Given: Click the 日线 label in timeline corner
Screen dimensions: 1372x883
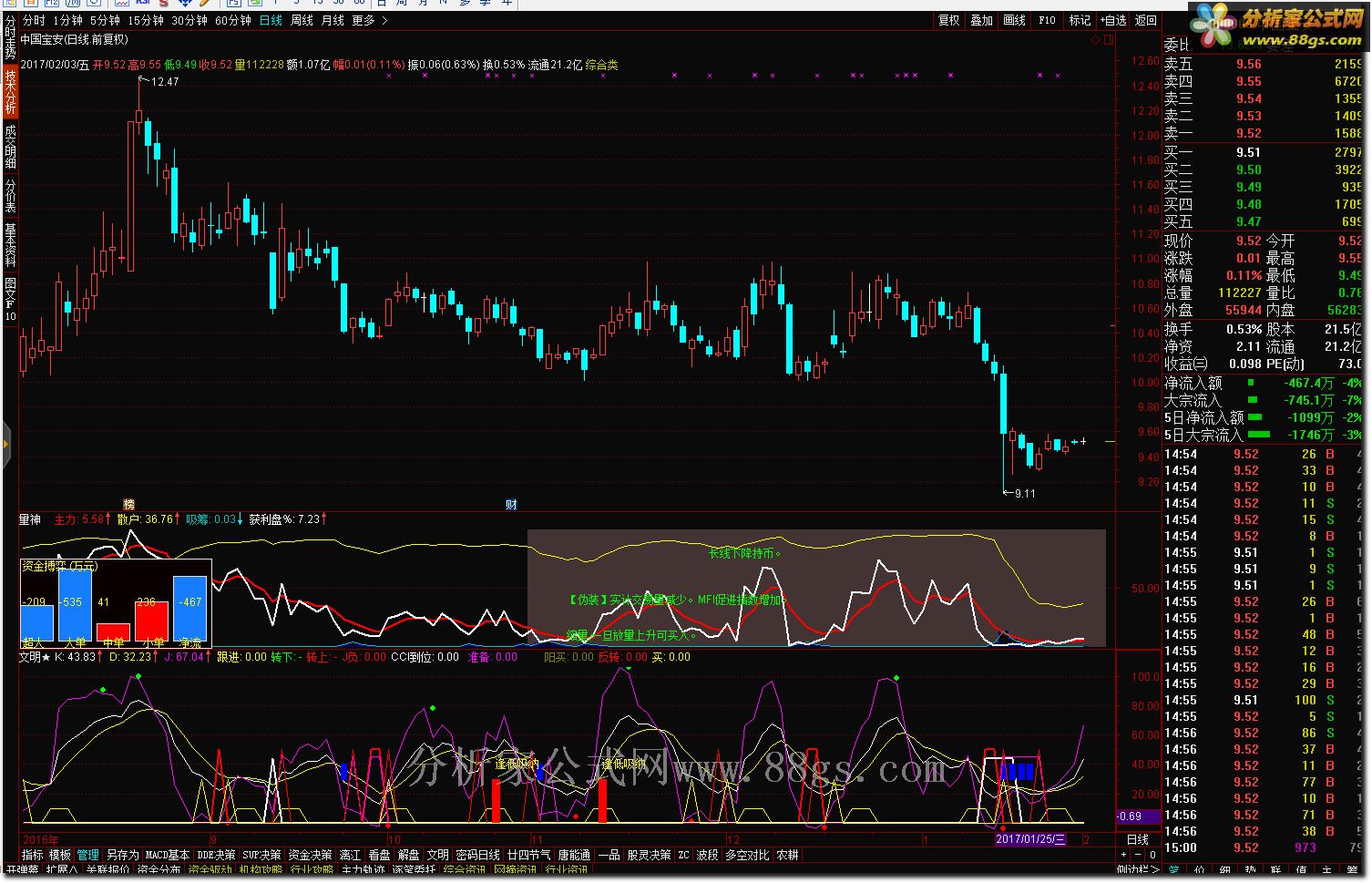Looking at the screenshot, I should pos(1138,839).
